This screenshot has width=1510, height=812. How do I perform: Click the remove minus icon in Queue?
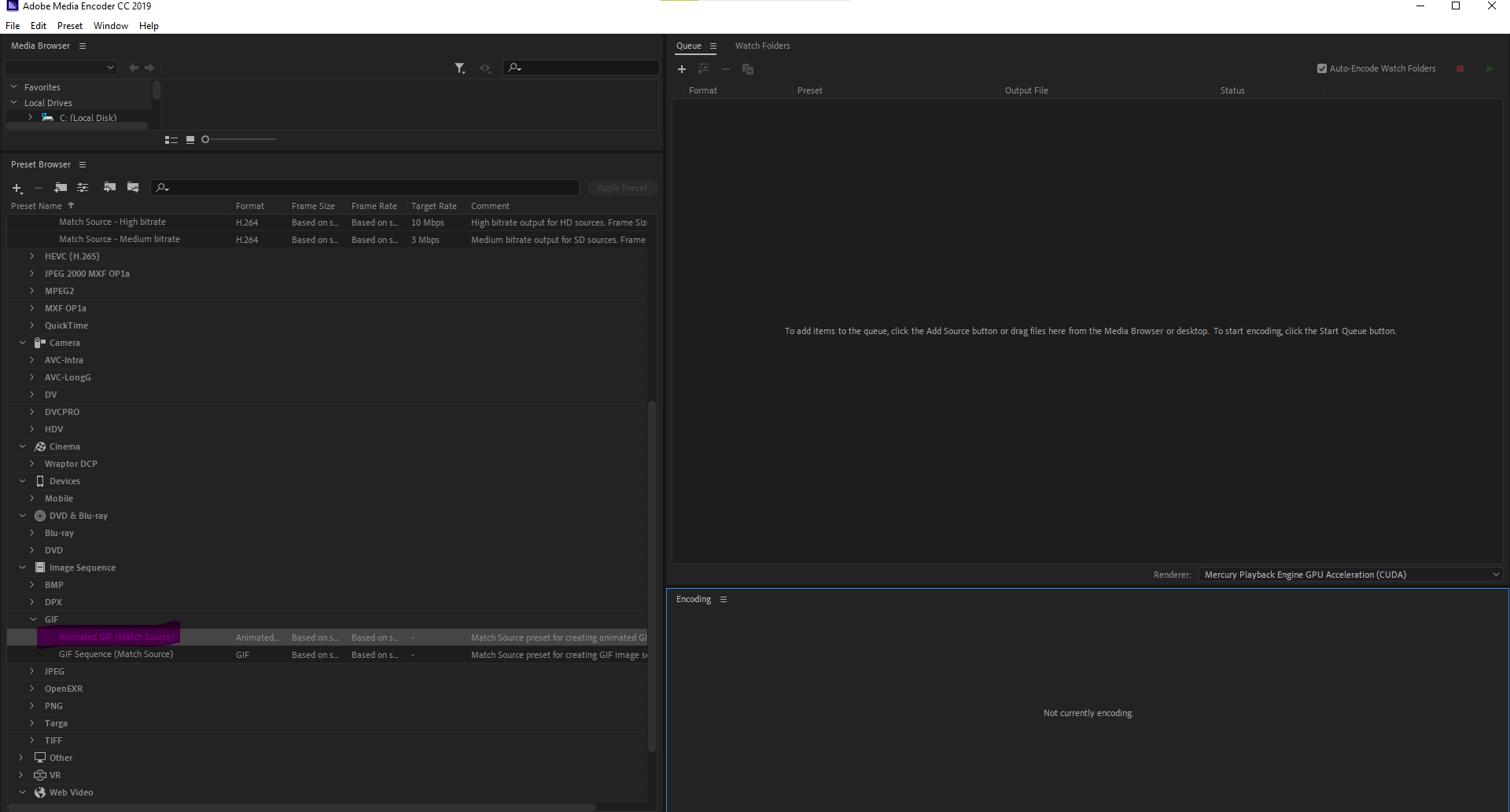[x=726, y=69]
